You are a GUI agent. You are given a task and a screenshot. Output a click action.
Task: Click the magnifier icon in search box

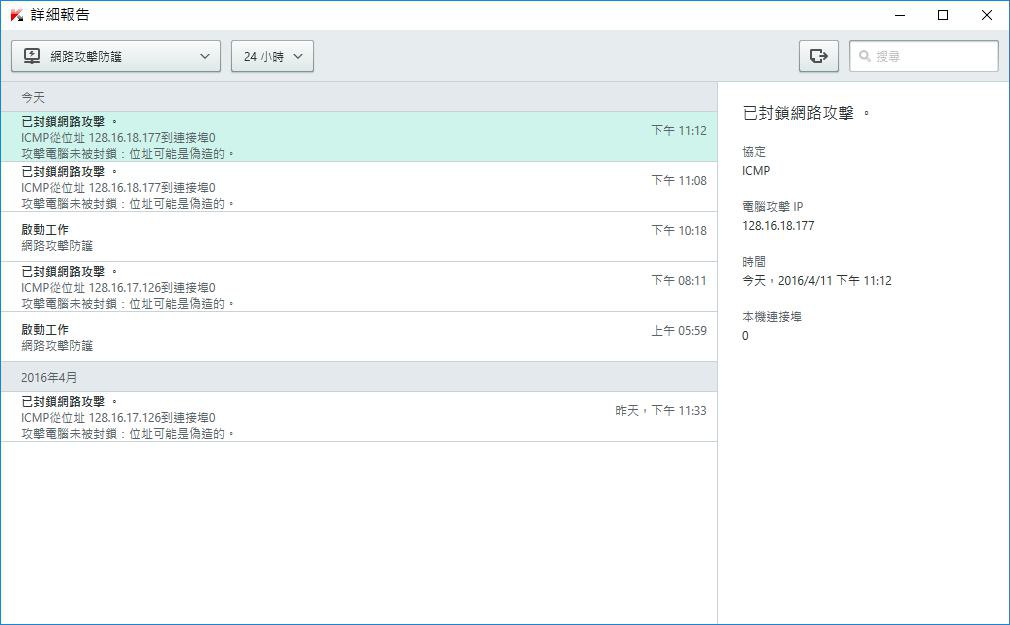pyautogui.click(x=864, y=56)
